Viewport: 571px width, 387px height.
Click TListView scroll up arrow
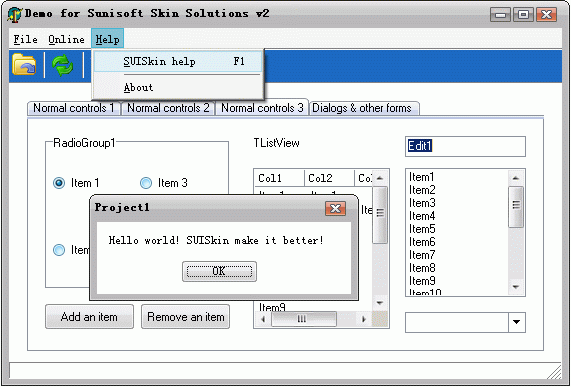pos(379,178)
